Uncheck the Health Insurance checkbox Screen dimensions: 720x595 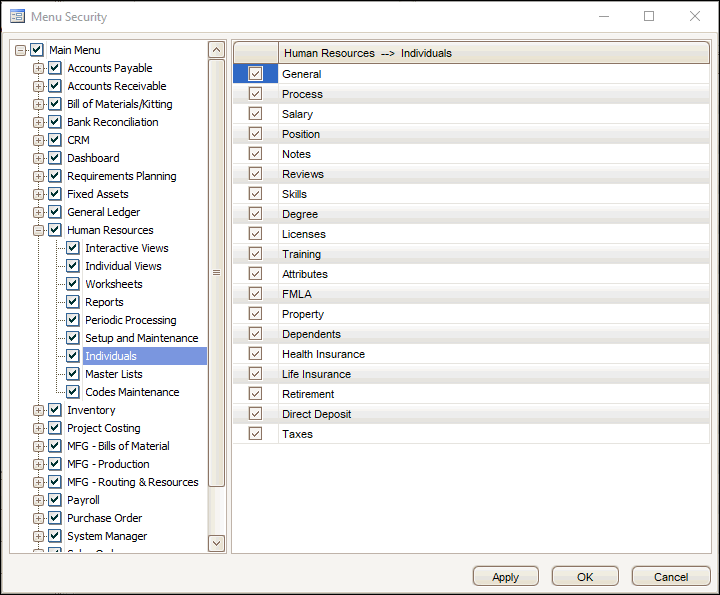coord(255,354)
